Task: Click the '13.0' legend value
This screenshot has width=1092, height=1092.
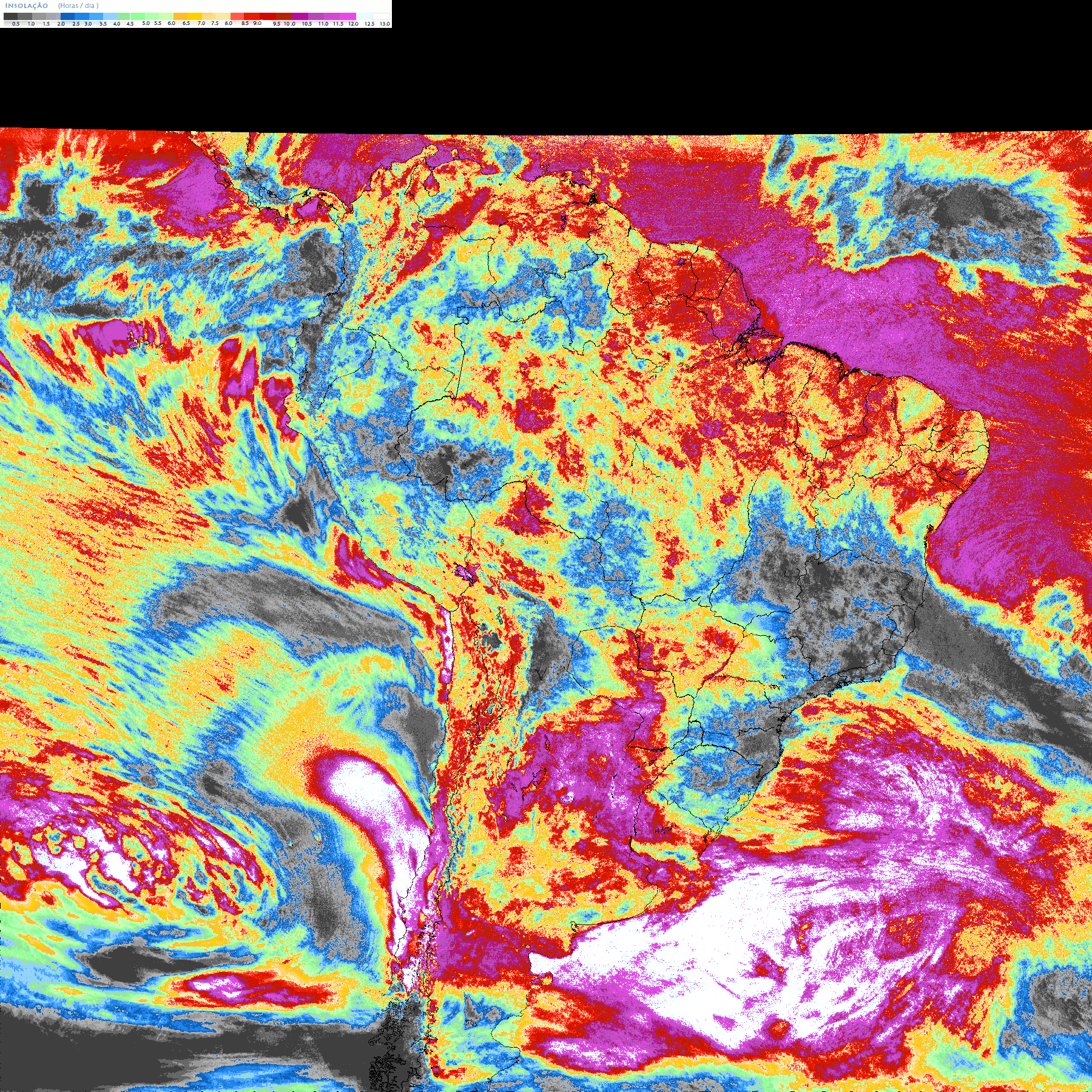Action: pyautogui.click(x=385, y=24)
